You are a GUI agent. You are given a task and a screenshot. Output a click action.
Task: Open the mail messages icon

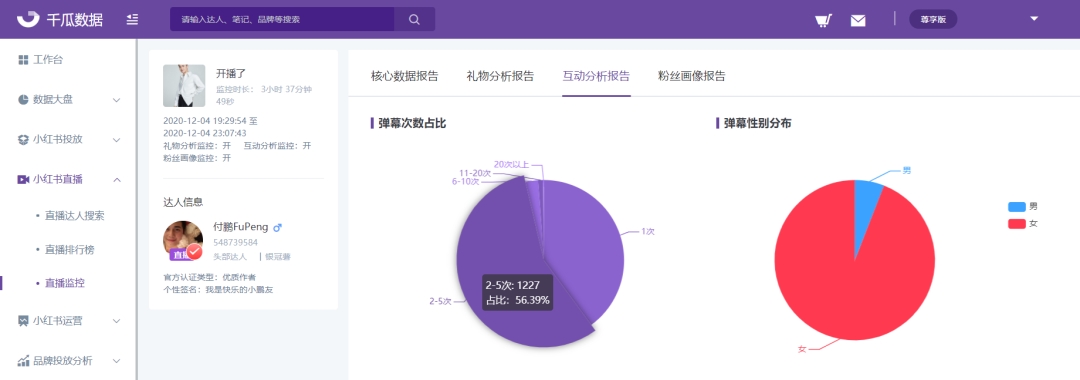point(858,20)
